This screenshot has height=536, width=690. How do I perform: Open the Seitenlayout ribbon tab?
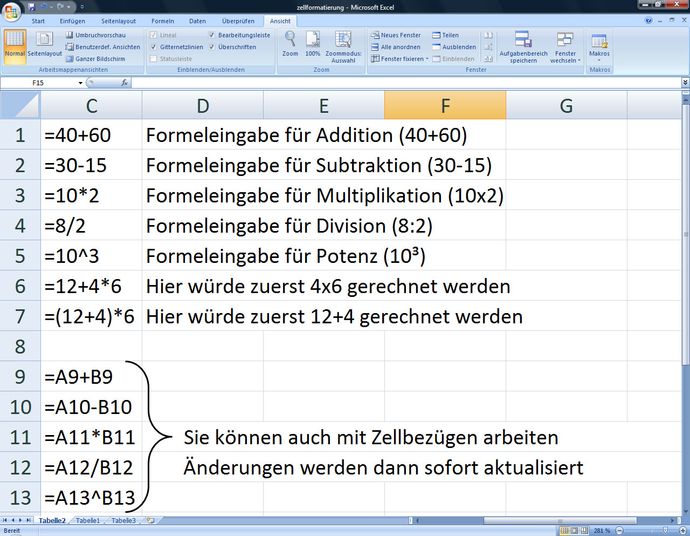[118, 21]
